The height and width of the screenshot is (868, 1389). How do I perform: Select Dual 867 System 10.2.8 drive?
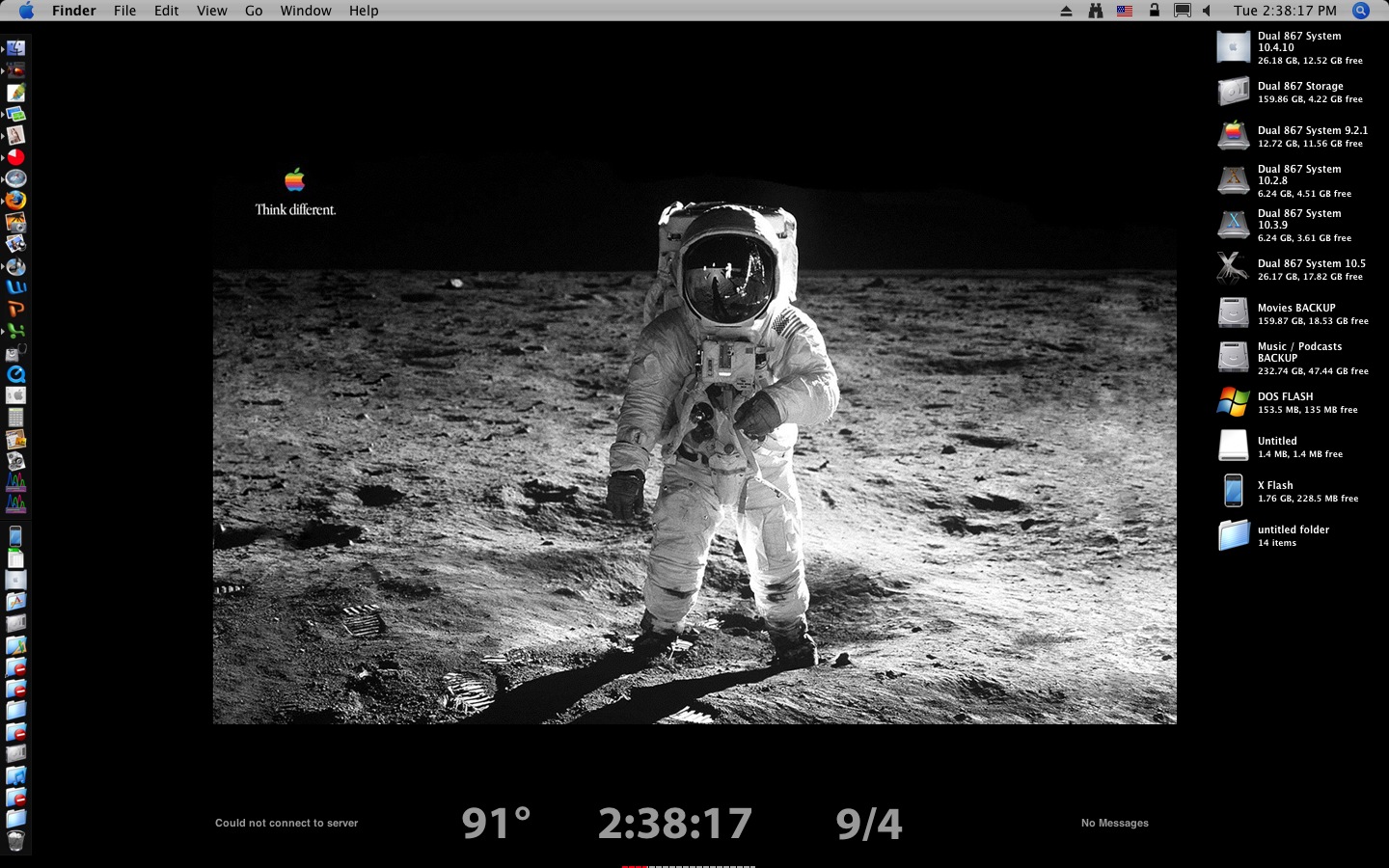point(1233,180)
